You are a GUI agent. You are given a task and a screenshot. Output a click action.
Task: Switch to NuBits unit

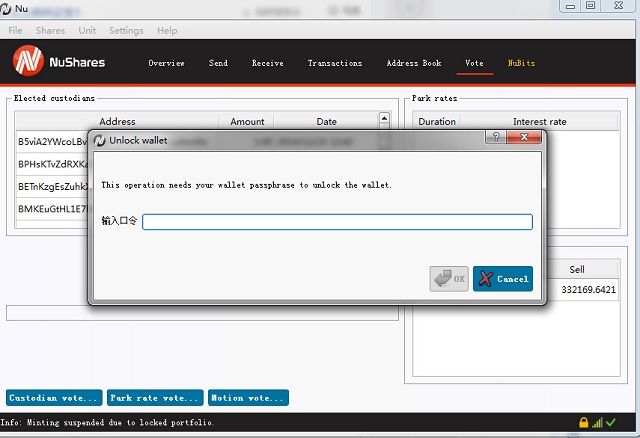521,63
